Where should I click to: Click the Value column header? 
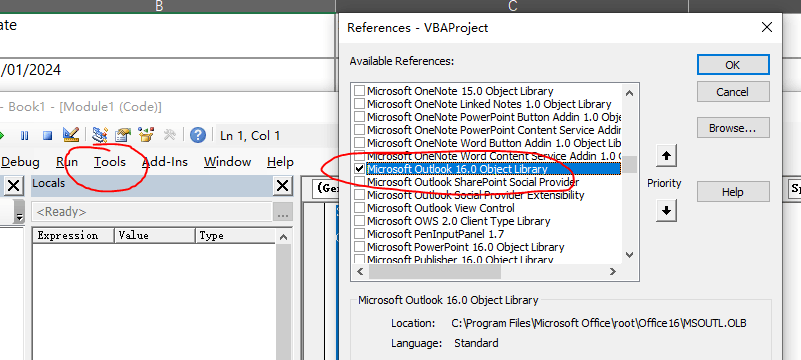tap(154, 235)
